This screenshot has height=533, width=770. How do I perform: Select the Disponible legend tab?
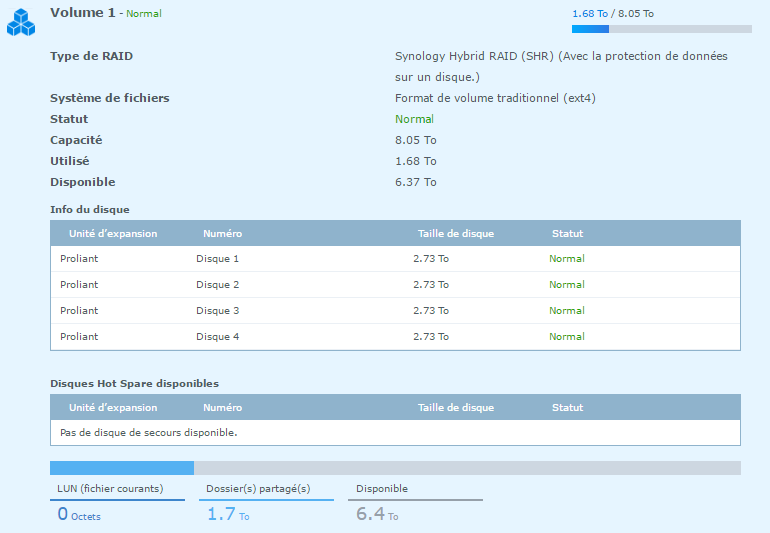tap(382, 489)
